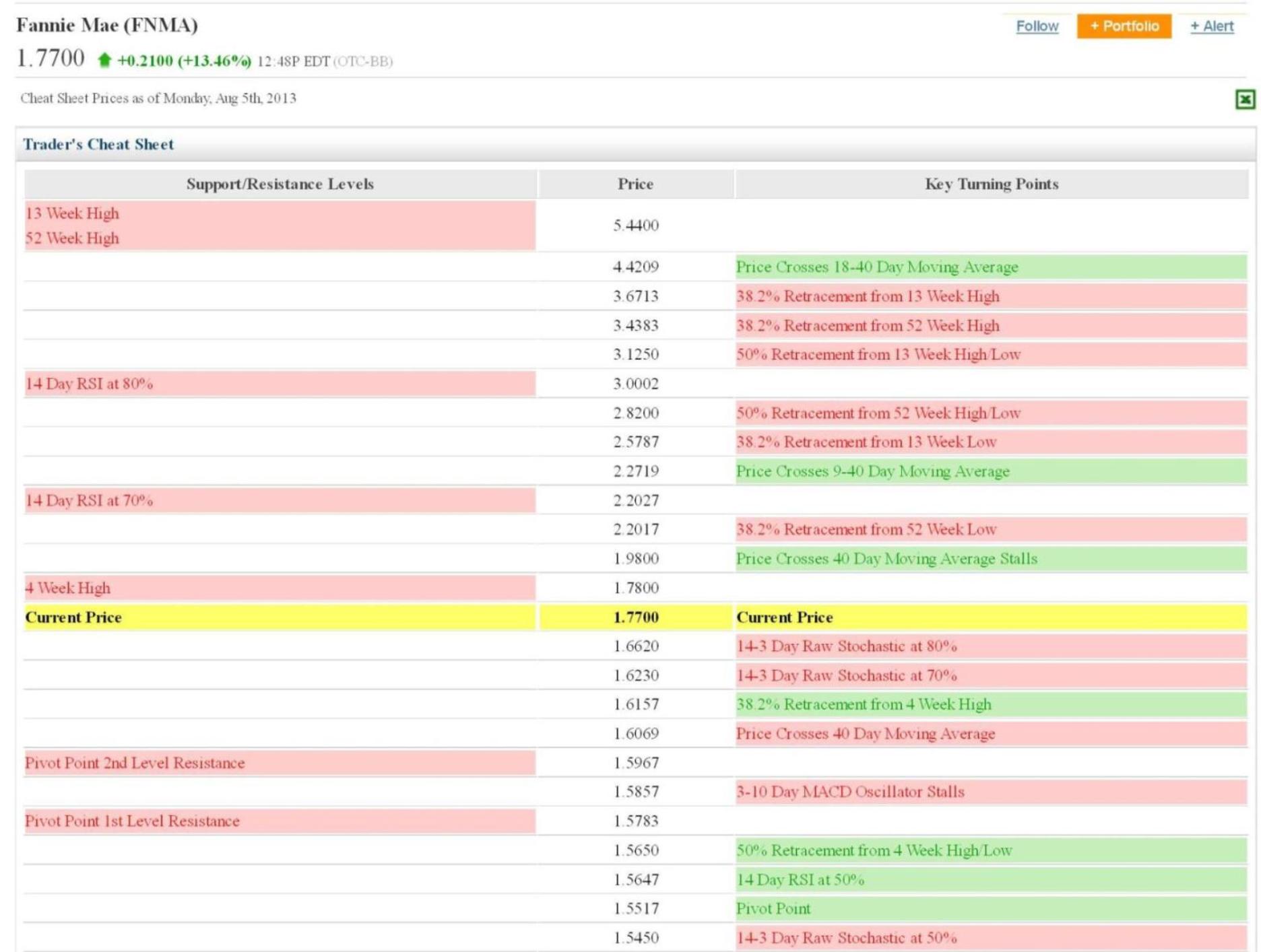This screenshot has height=952, width=1261.
Task: Click the Fannie Mae (FNMA) title
Action: 107,25
